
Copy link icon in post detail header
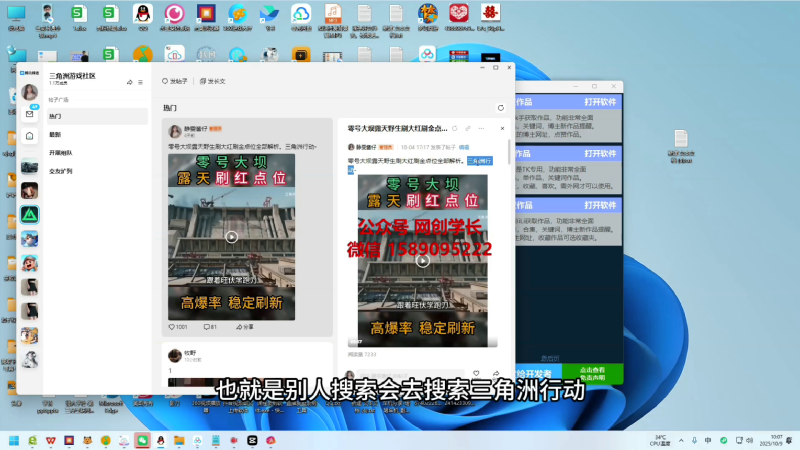(468, 129)
